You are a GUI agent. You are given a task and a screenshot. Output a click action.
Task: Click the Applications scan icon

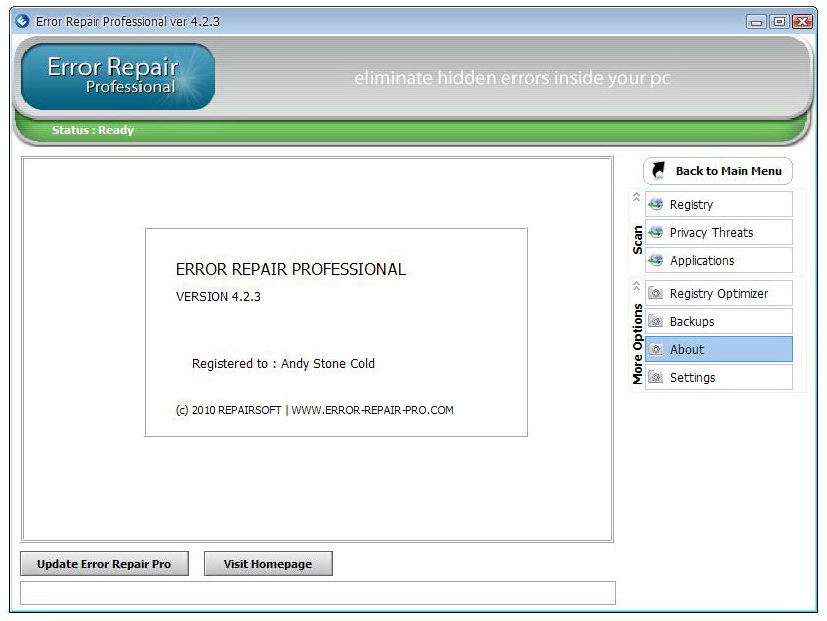point(655,260)
